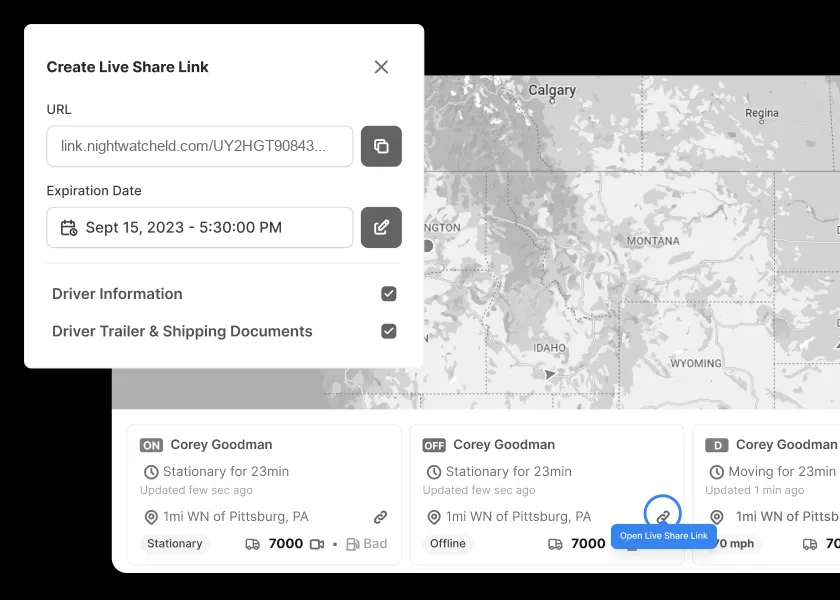Click the truck icon on the Stationary card
Viewport: 840px width, 600px height.
[x=252, y=544]
